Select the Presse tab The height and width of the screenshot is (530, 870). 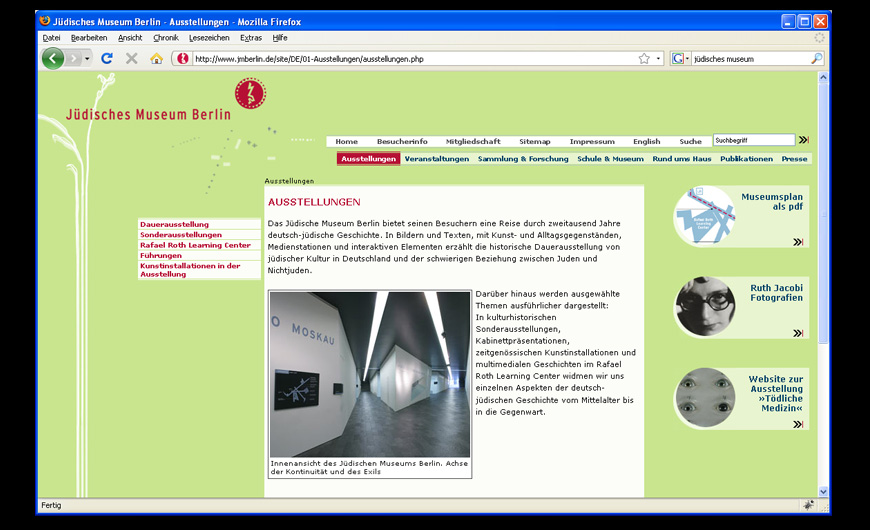coord(795,159)
